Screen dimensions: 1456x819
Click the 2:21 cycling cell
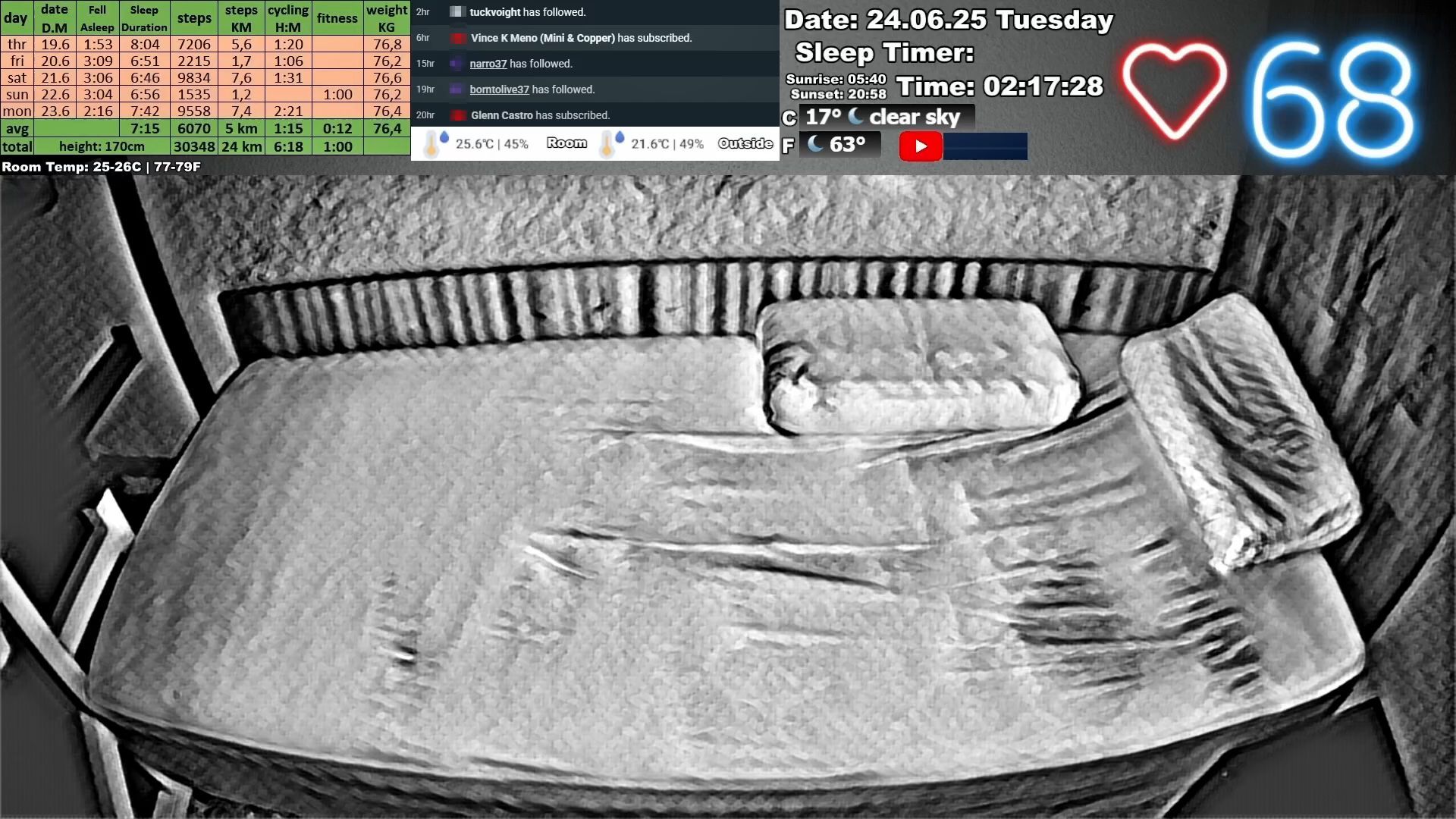point(288,111)
